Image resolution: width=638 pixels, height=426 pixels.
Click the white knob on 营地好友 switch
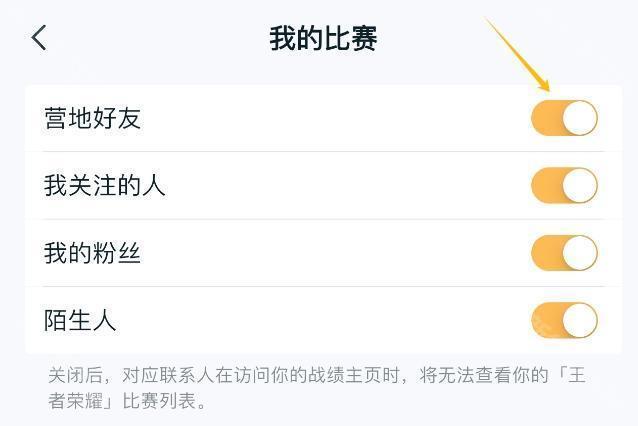[580, 118]
